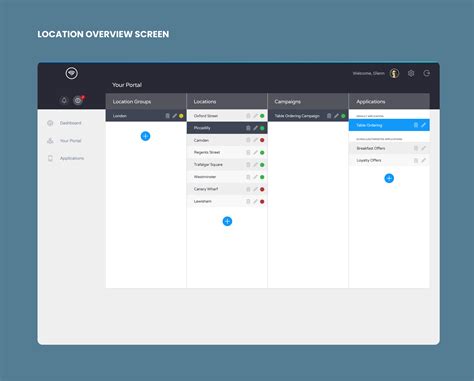Edit the Table Ordering application
This screenshot has height=381, width=474.
point(423,125)
